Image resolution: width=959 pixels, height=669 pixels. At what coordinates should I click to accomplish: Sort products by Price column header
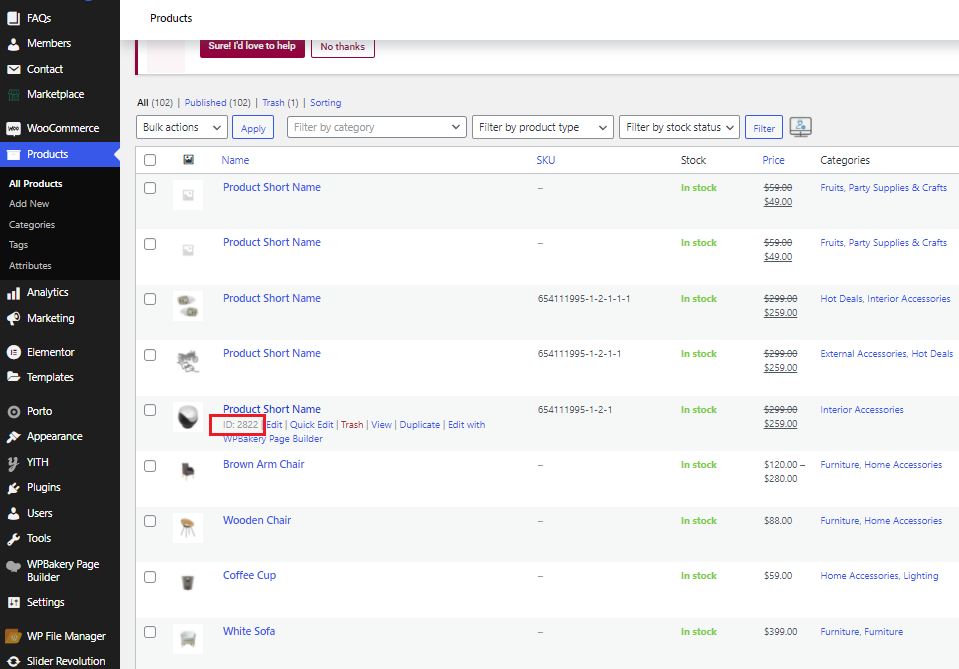coord(773,160)
